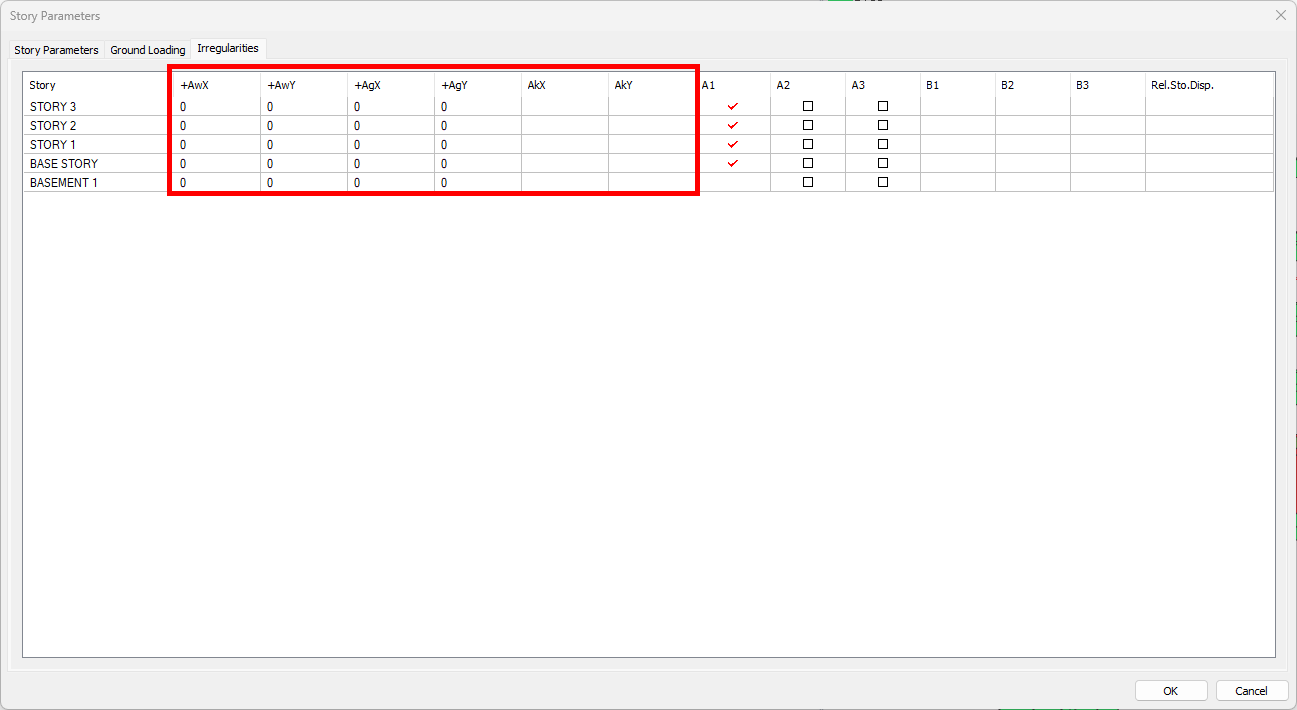Enable A2 checkbox for STORY 3

click(808, 106)
